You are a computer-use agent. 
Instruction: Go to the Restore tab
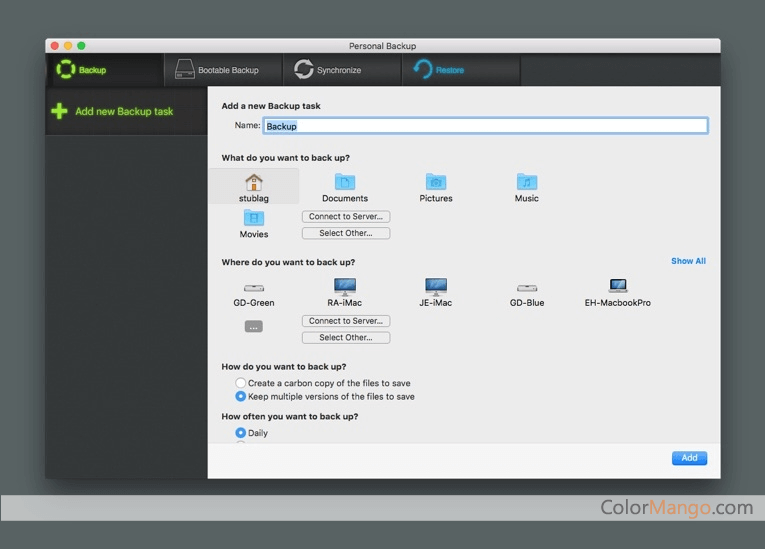pyautogui.click(x=438, y=70)
